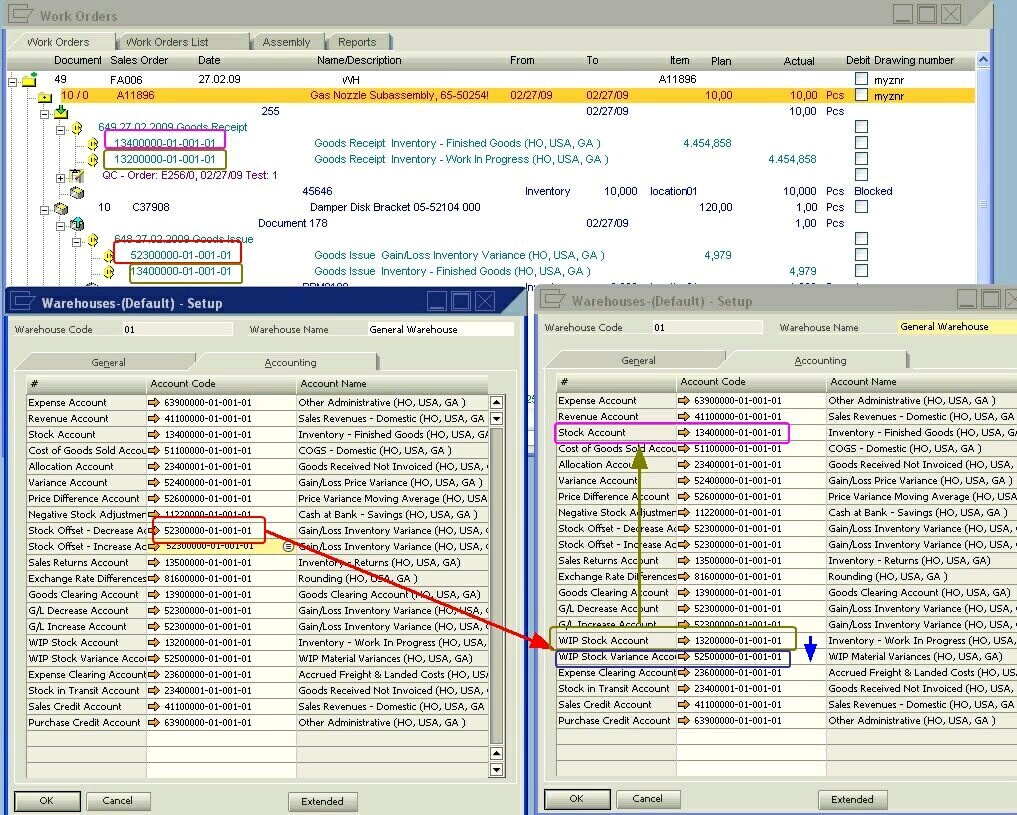Viewport: 1017px width, 815px height.
Task: Open the choose-from-list icon in highlighted account cell
Action: 288,547
